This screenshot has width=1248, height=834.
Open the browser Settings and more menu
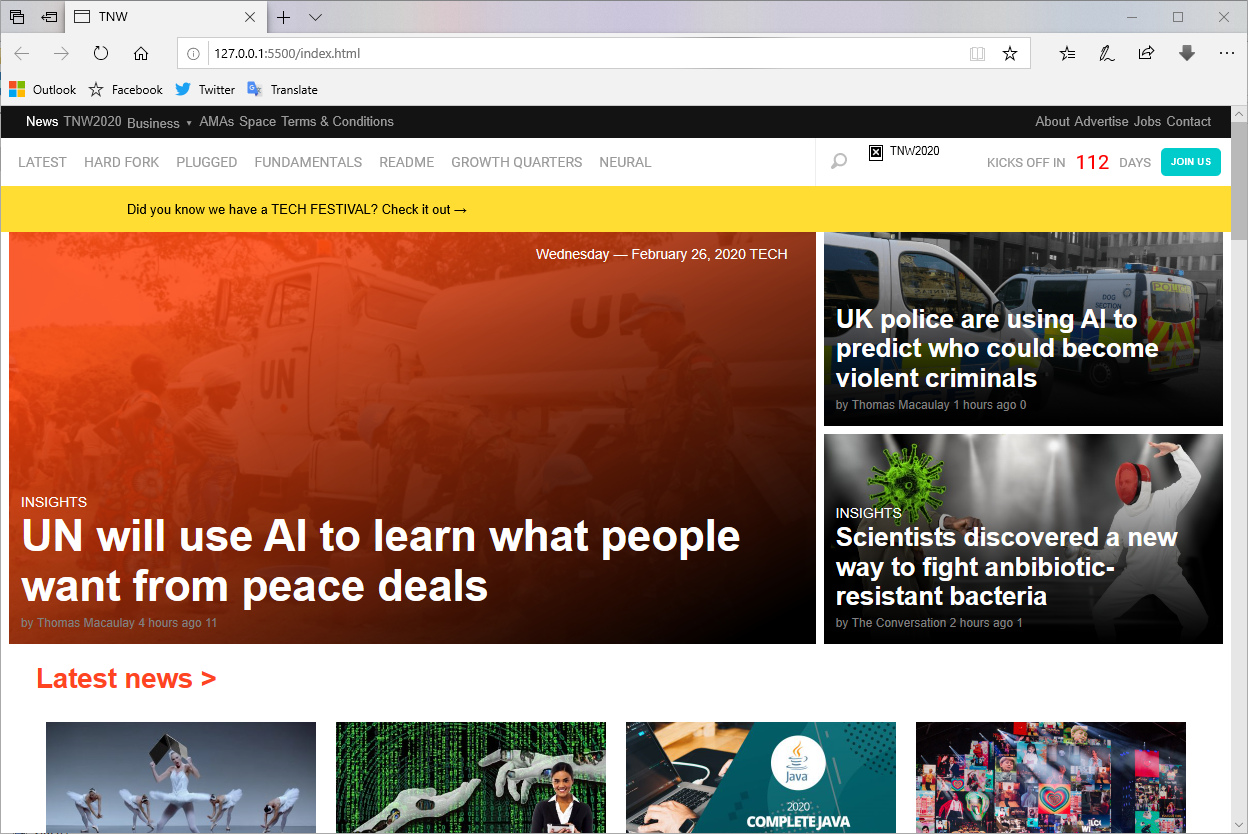click(1227, 53)
